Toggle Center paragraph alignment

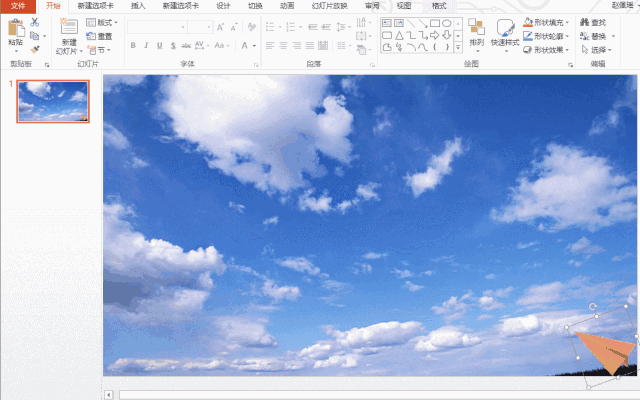point(283,46)
